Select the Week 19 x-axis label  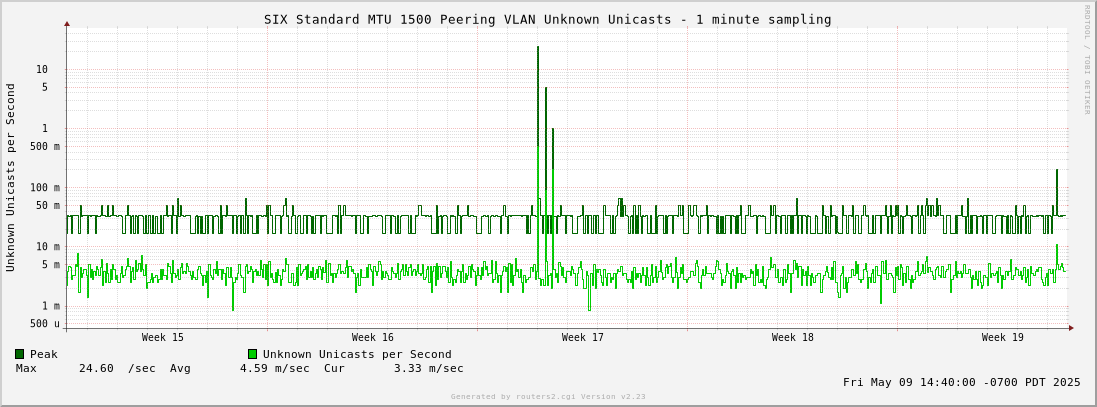[1002, 338]
